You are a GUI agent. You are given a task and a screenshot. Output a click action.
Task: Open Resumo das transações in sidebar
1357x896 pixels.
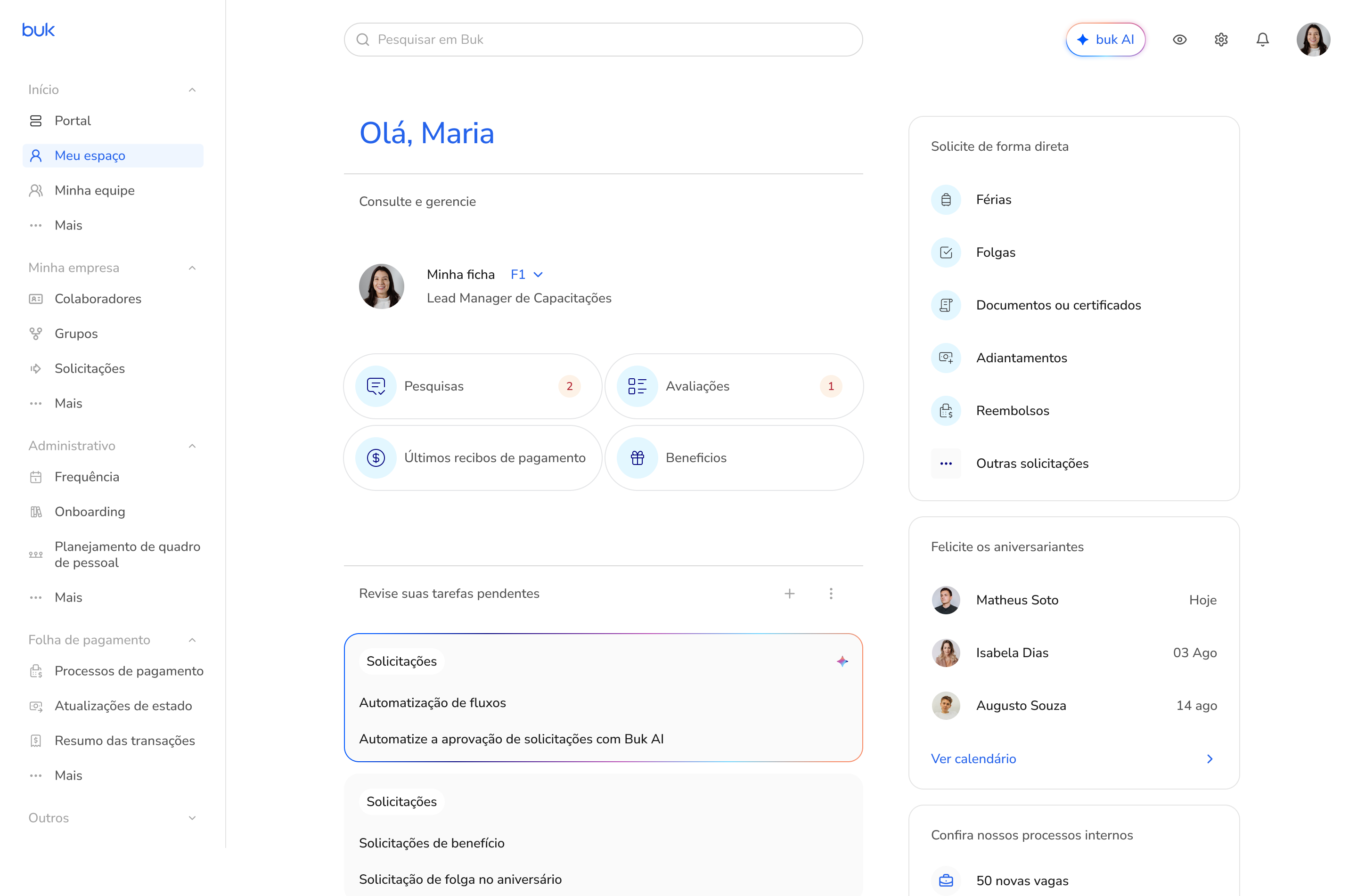click(113, 741)
